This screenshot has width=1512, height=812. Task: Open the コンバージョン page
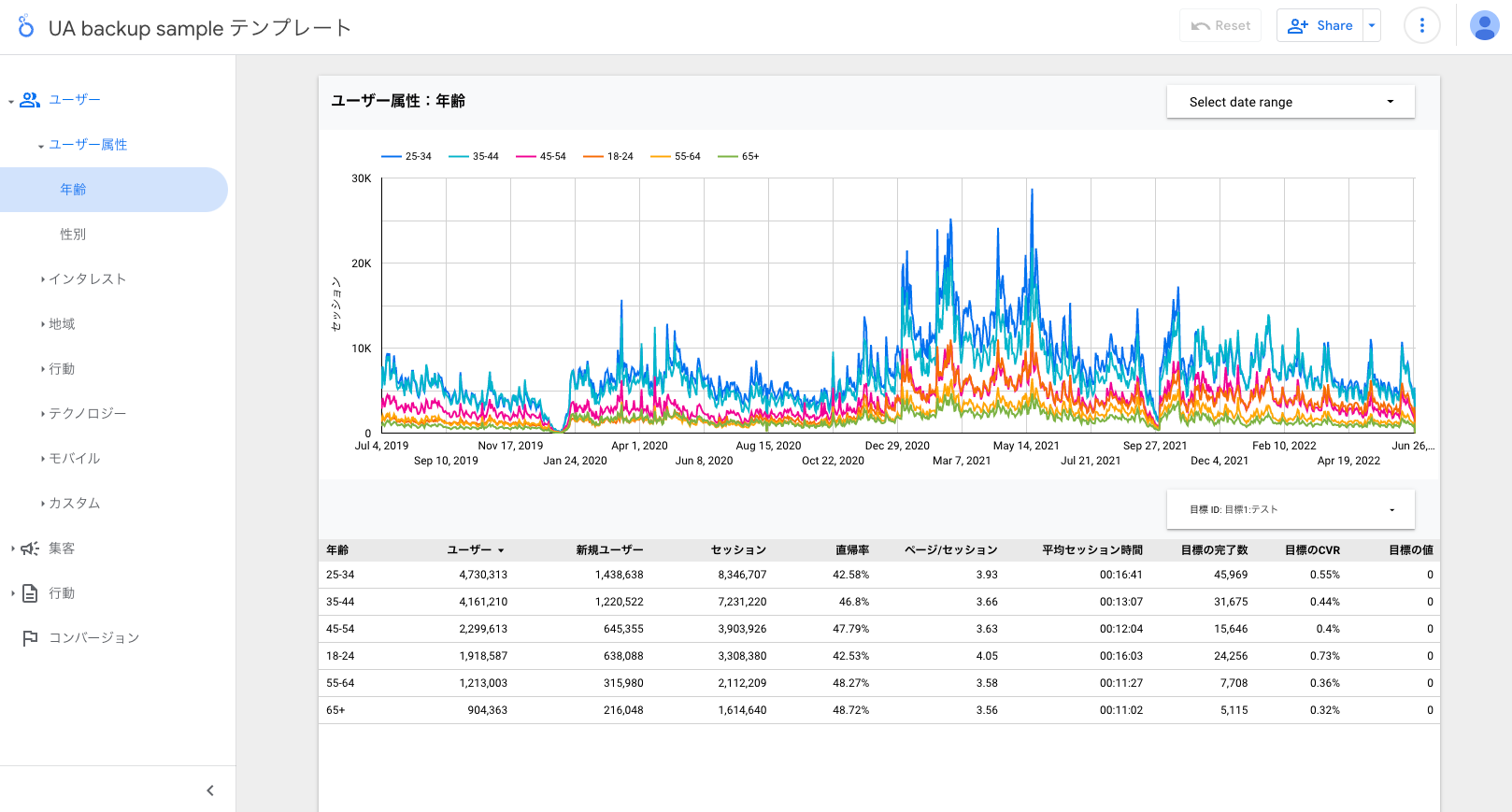coord(94,638)
